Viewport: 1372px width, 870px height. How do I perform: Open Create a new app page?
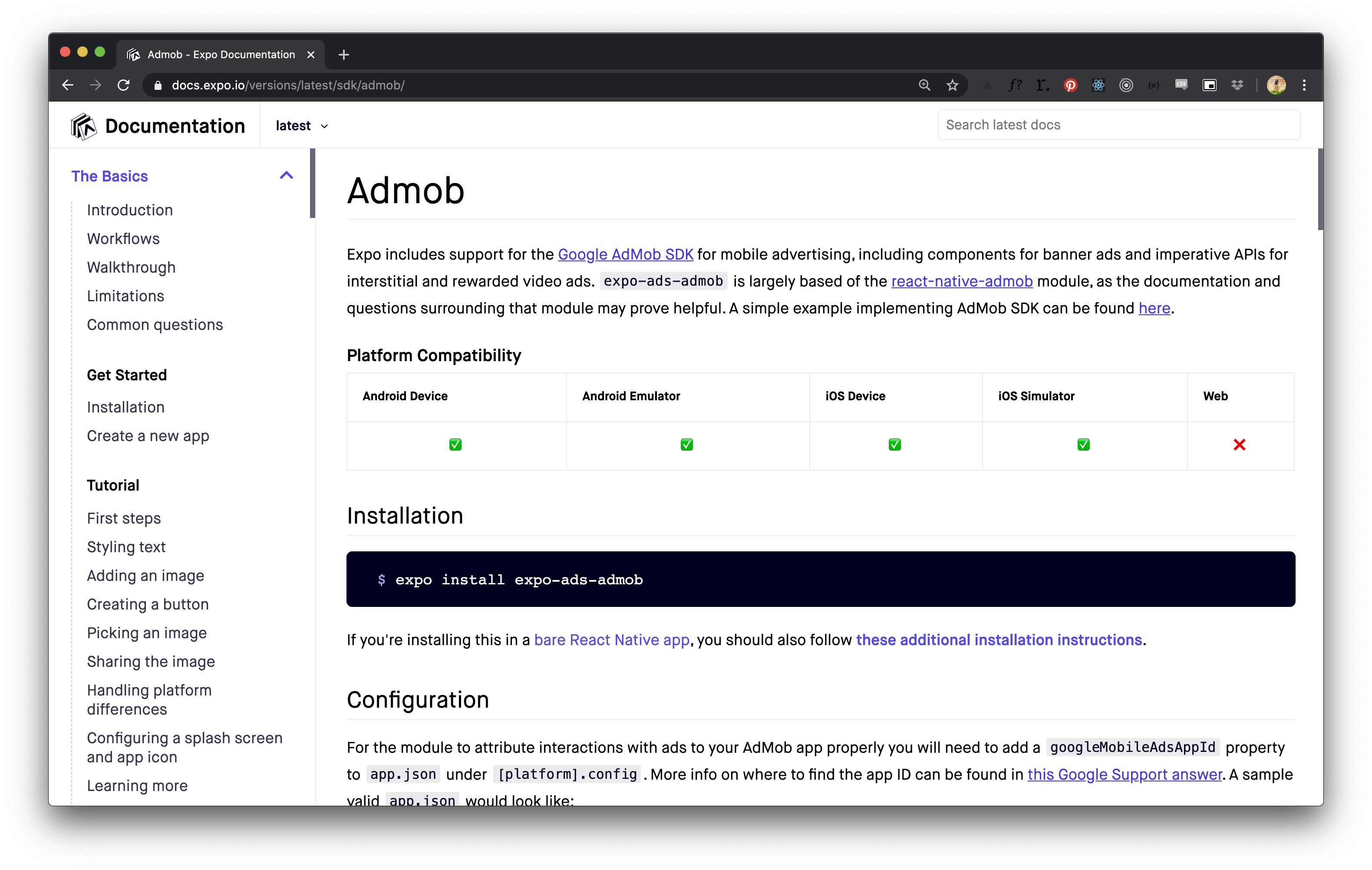coord(148,435)
